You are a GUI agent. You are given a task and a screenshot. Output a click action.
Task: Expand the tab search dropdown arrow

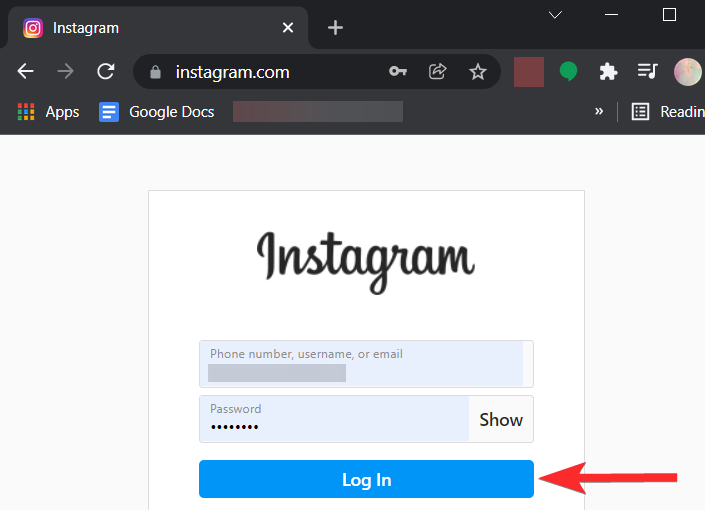(x=556, y=15)
